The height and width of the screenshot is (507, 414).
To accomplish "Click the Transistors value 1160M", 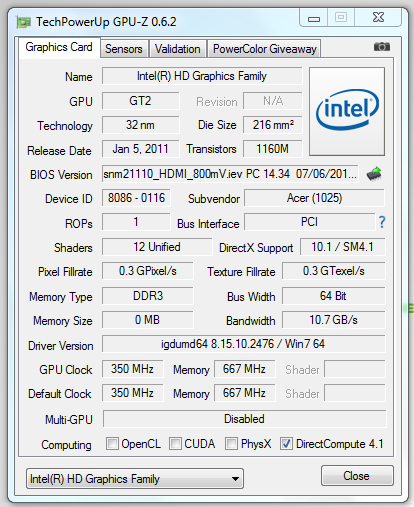I will pyautogui.click(x=273, y=149).
